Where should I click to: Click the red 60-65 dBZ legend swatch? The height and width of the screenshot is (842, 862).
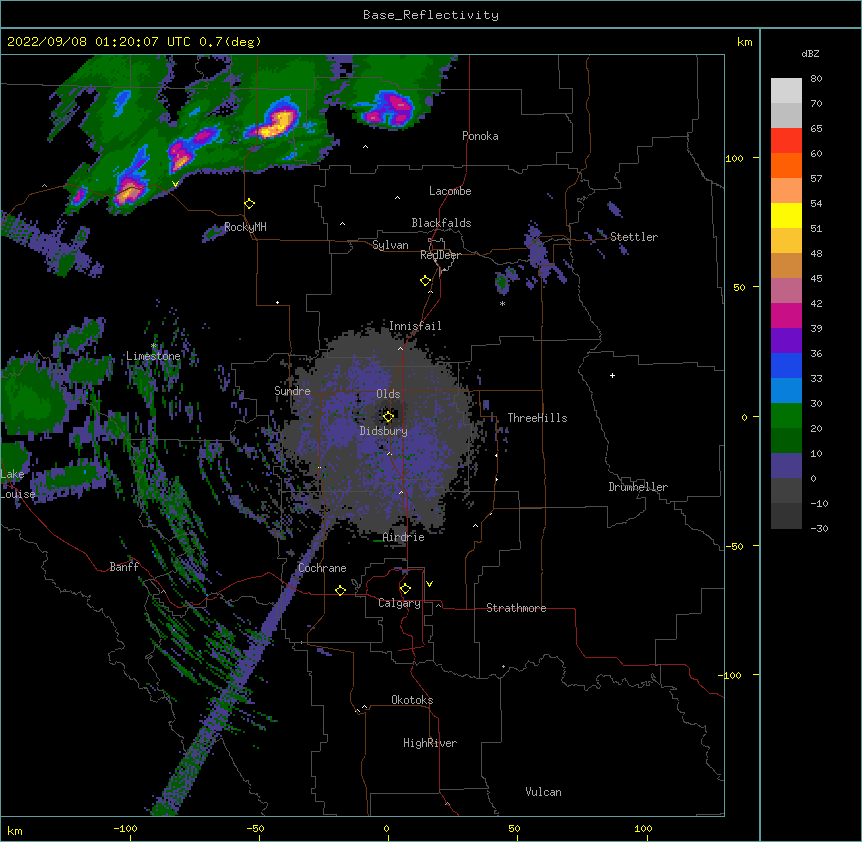pyautogui.click(x=786, y=141)
